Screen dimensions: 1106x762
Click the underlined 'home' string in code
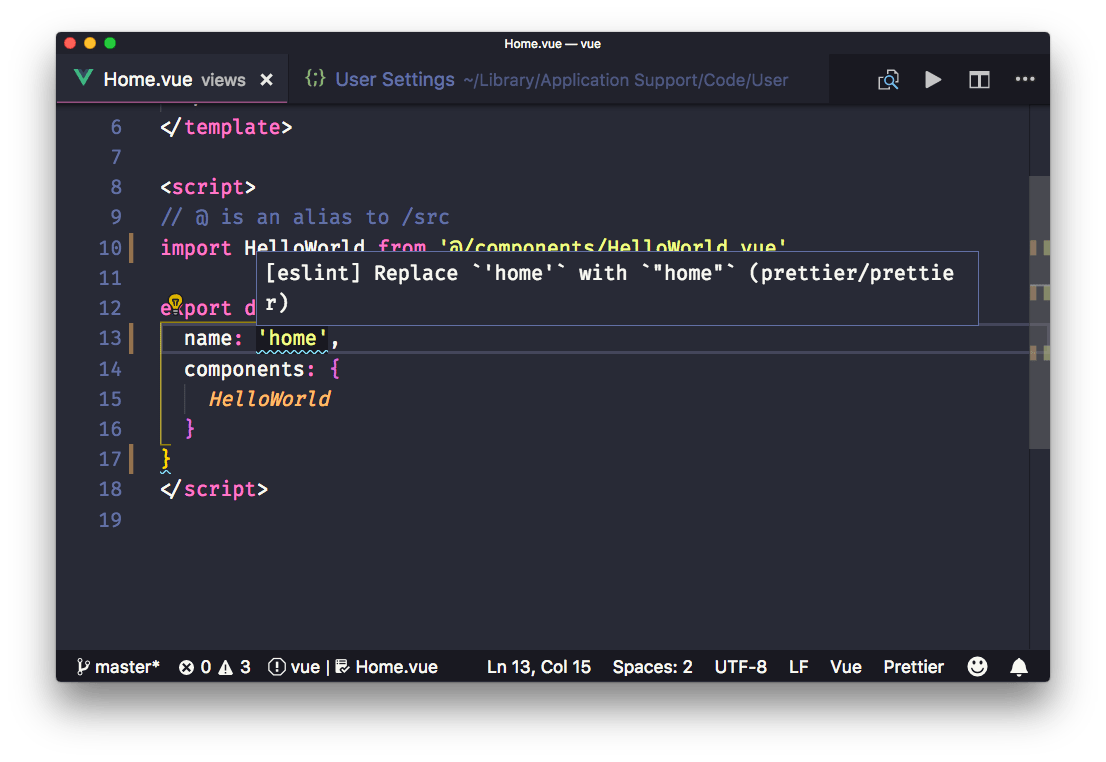[x=292, y=339]
